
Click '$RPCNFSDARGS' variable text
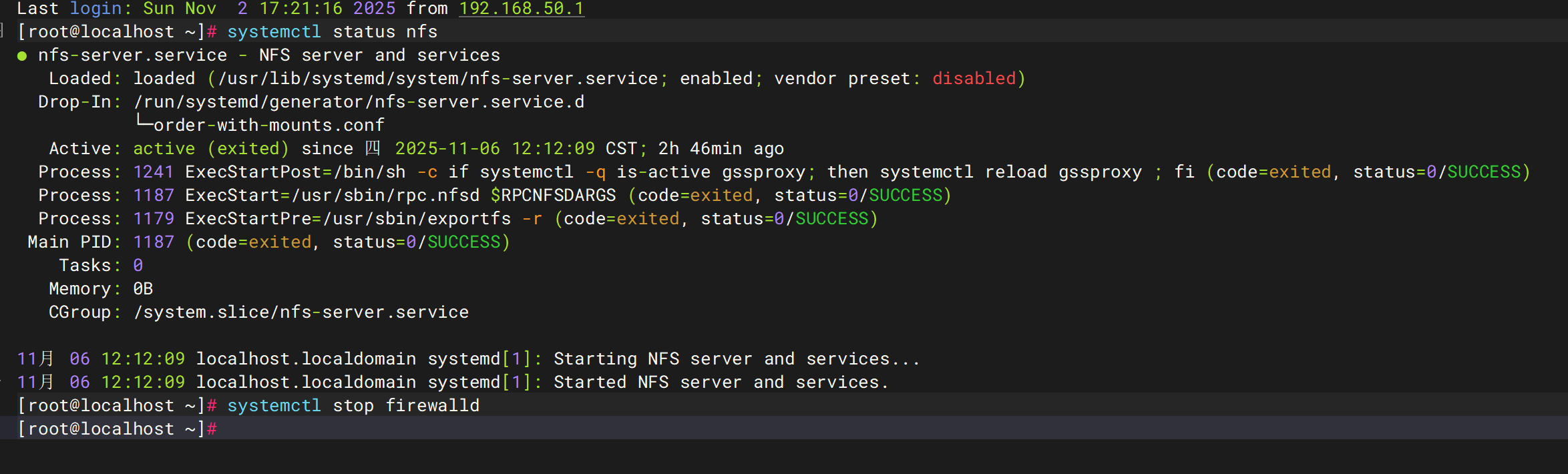coord(554,196)
